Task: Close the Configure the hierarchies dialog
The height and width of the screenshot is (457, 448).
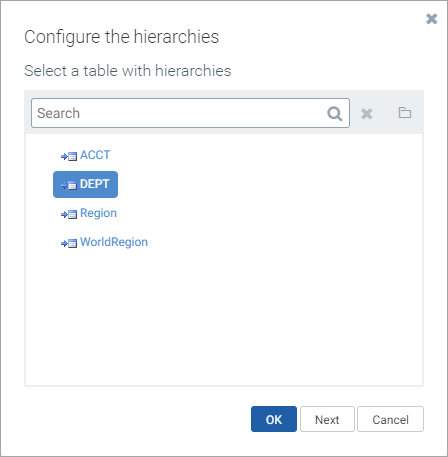Action: coord(432,19)
